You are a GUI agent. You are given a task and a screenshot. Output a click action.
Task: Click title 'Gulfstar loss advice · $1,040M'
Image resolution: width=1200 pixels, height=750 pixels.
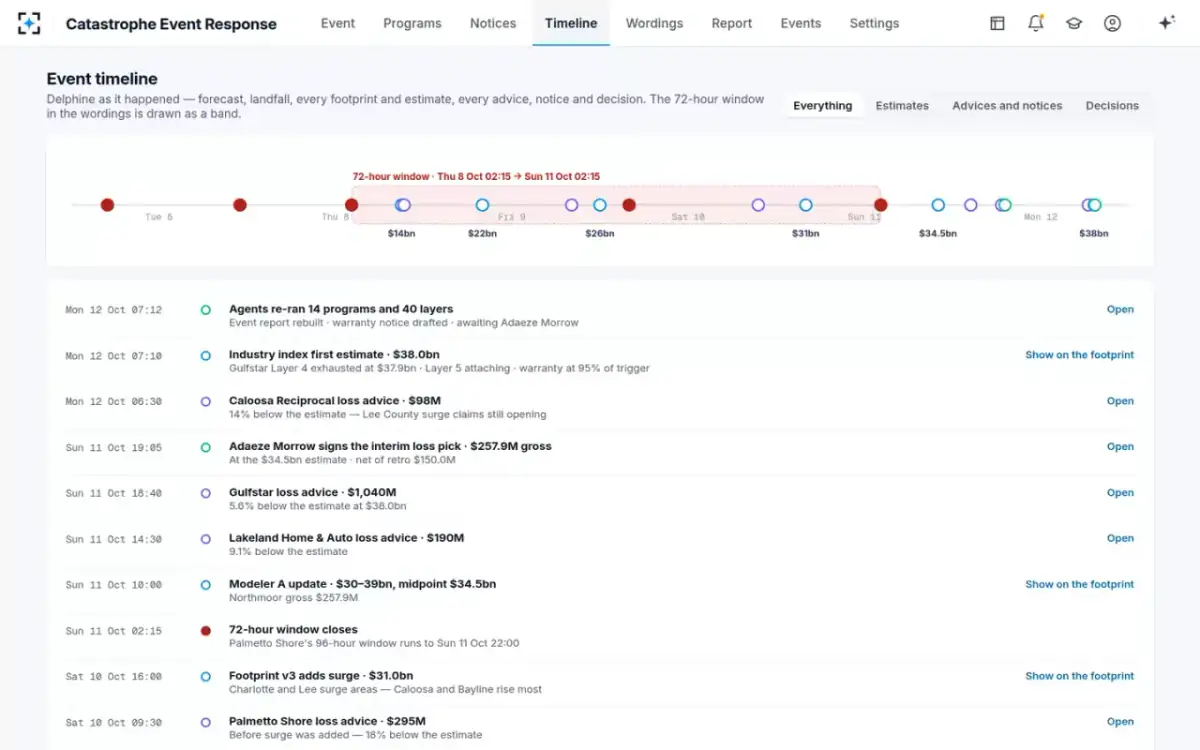coord(312,492)
